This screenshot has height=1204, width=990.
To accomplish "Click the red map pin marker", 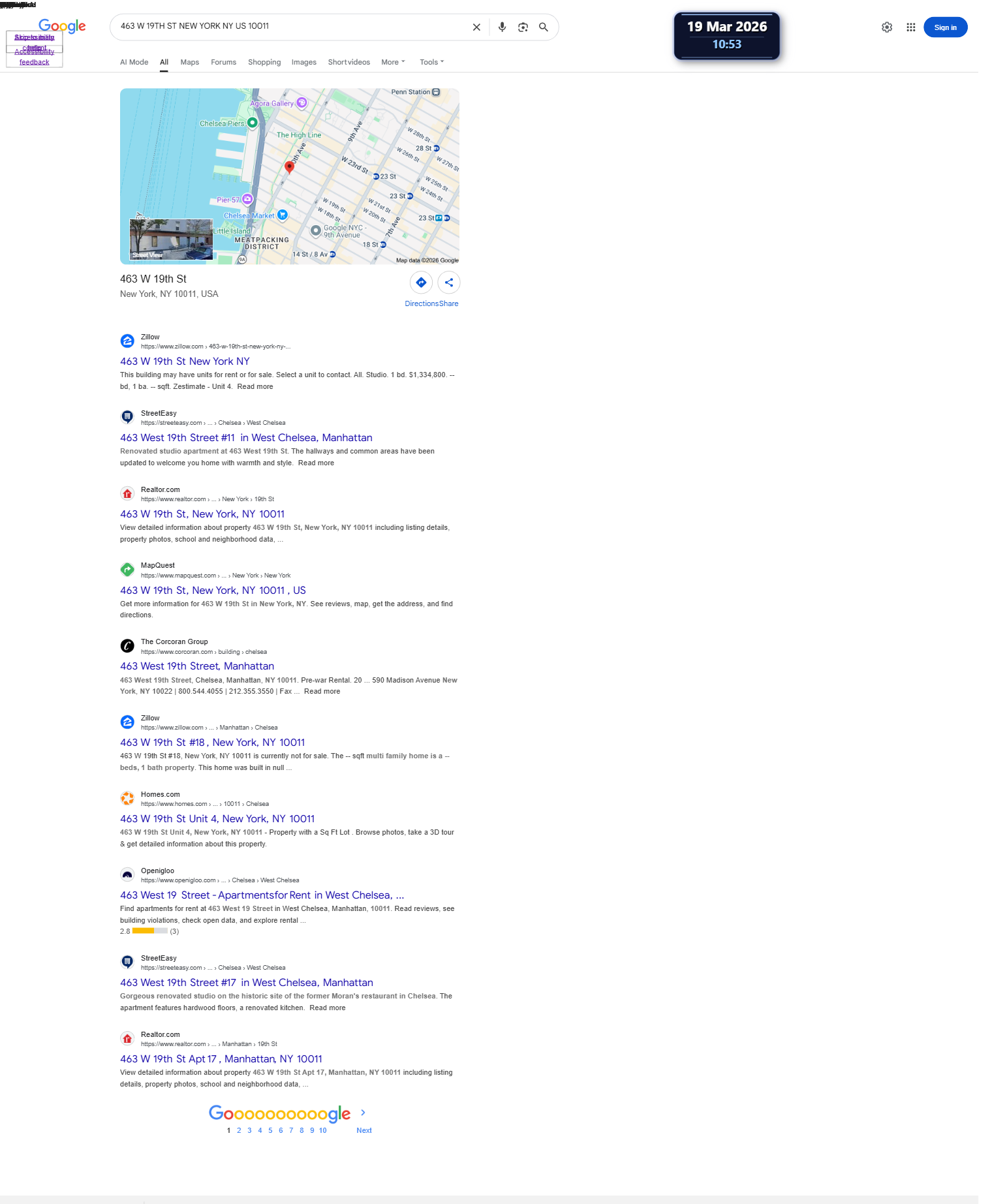I will [290, 167].
